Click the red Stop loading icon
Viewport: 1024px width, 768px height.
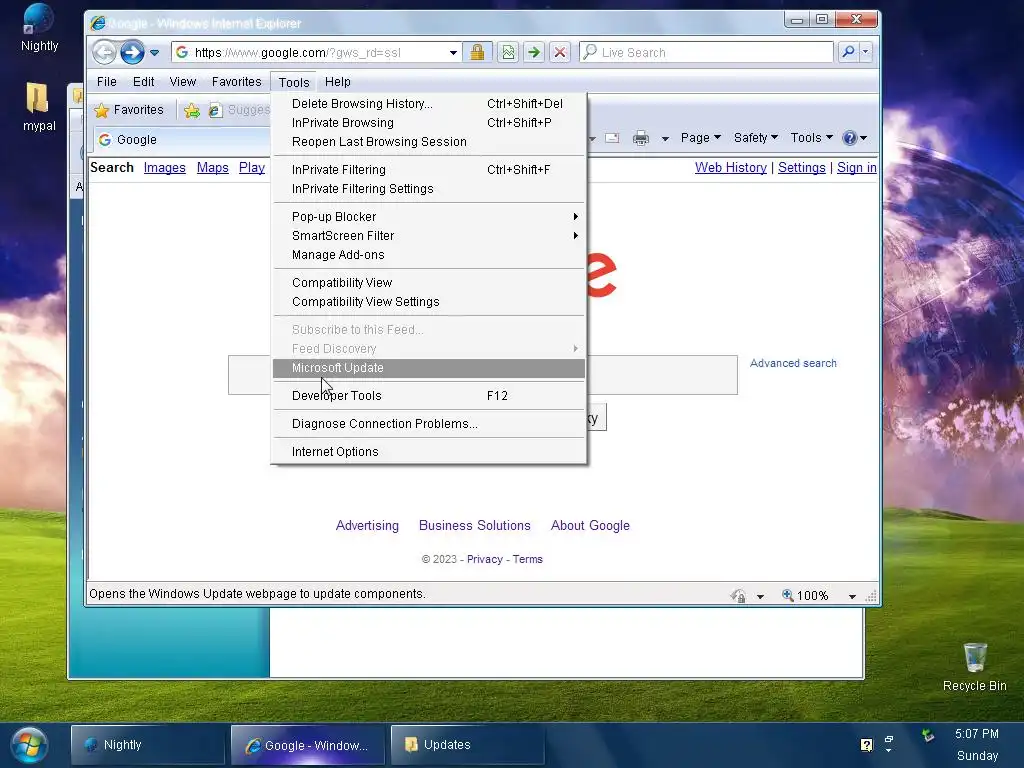click(560, 52)
